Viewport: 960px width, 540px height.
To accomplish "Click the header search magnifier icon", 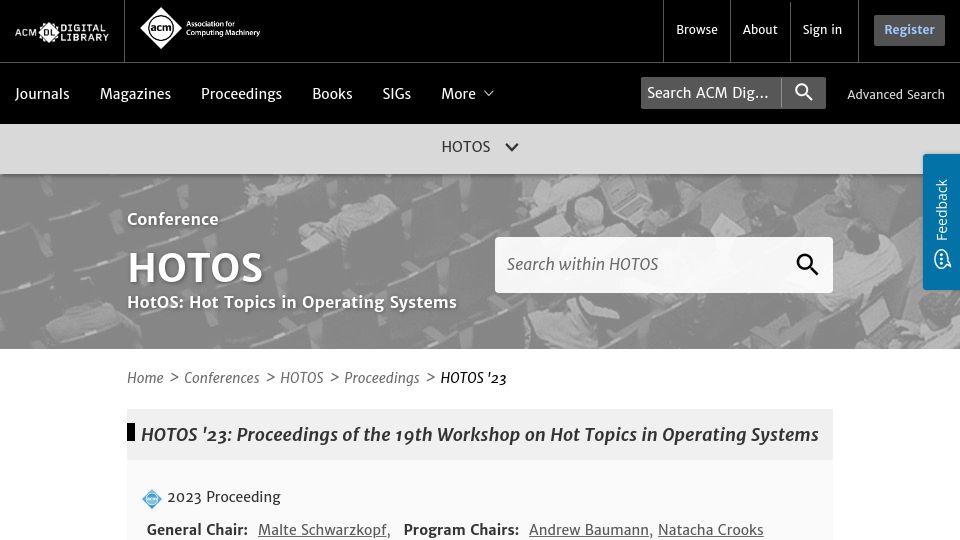I will click(x=803, y=93).
